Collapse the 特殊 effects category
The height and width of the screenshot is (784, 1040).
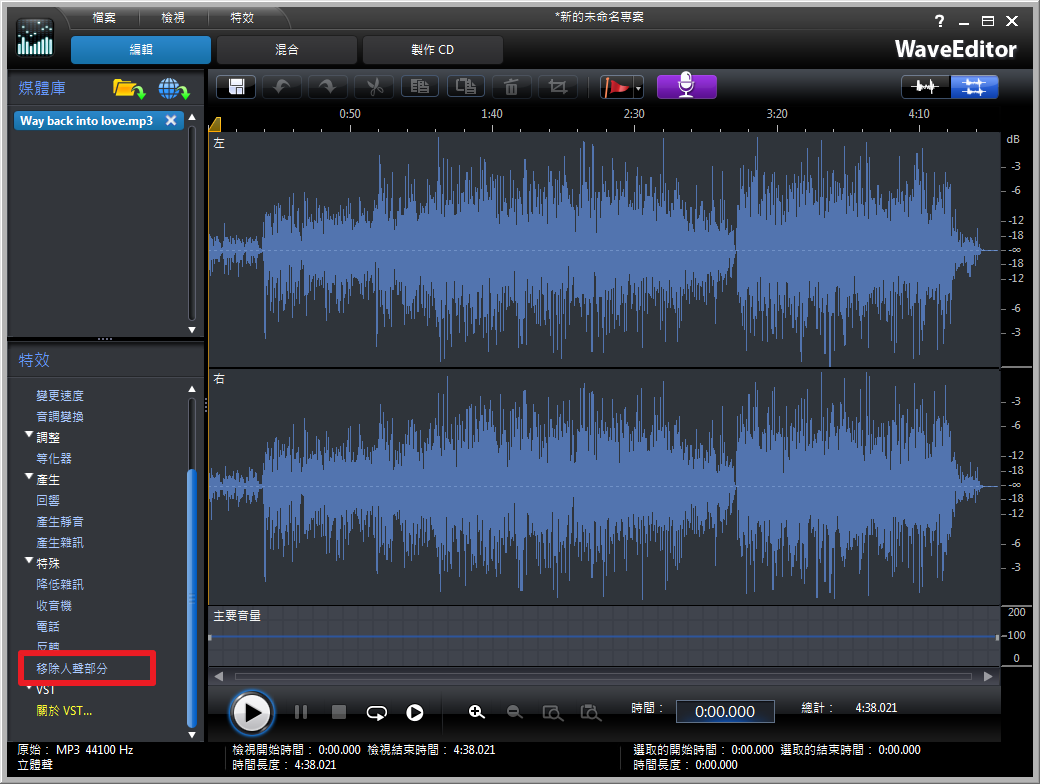[x=29, y=563]
